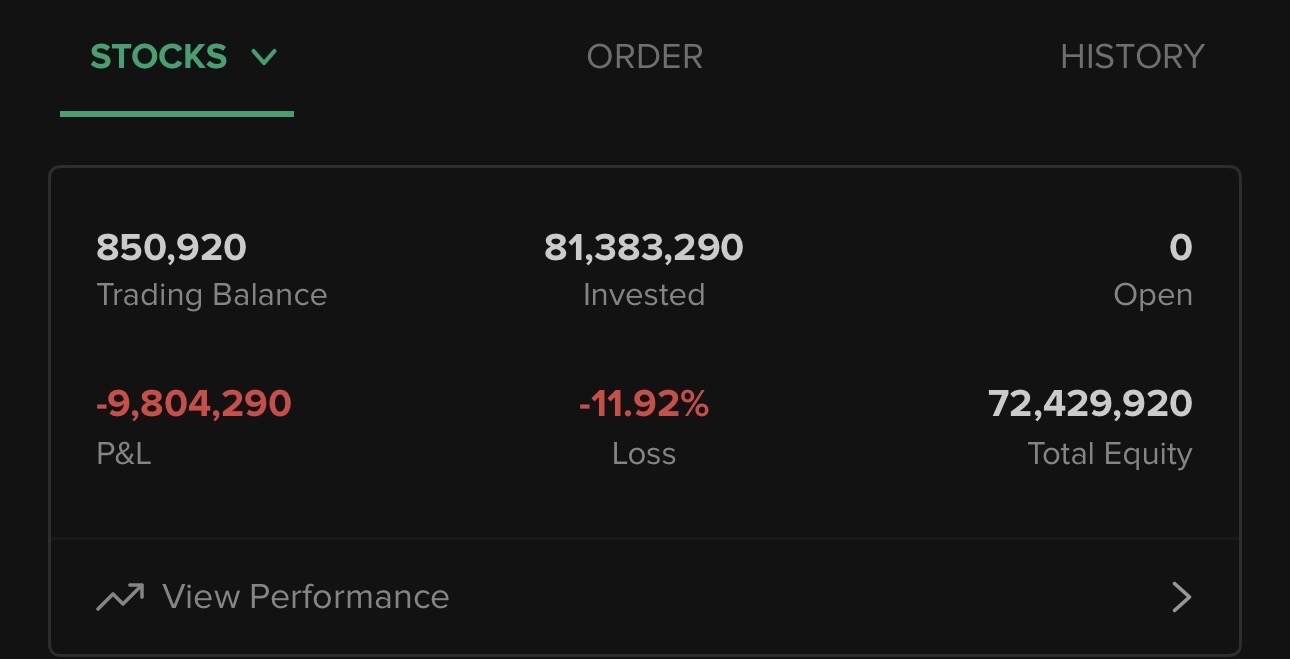1290x659 pixels.
Task: Tap the Loss label
Action: [643, 454]
